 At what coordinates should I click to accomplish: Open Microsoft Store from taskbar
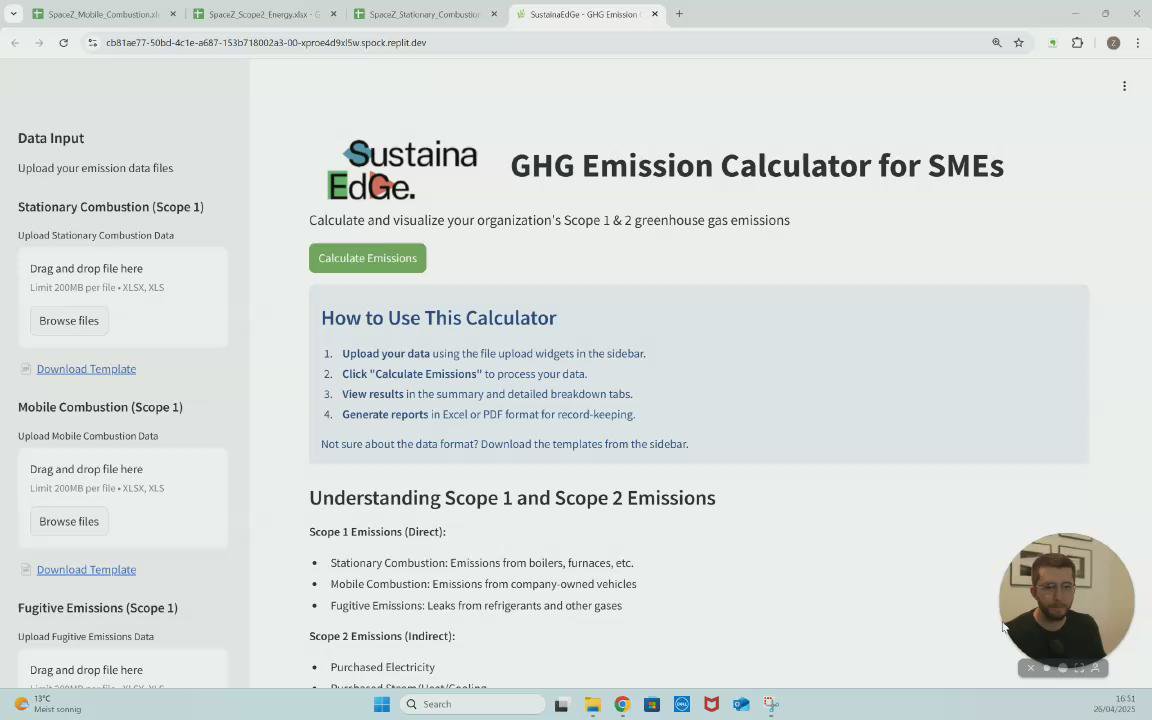coord(652,705)
